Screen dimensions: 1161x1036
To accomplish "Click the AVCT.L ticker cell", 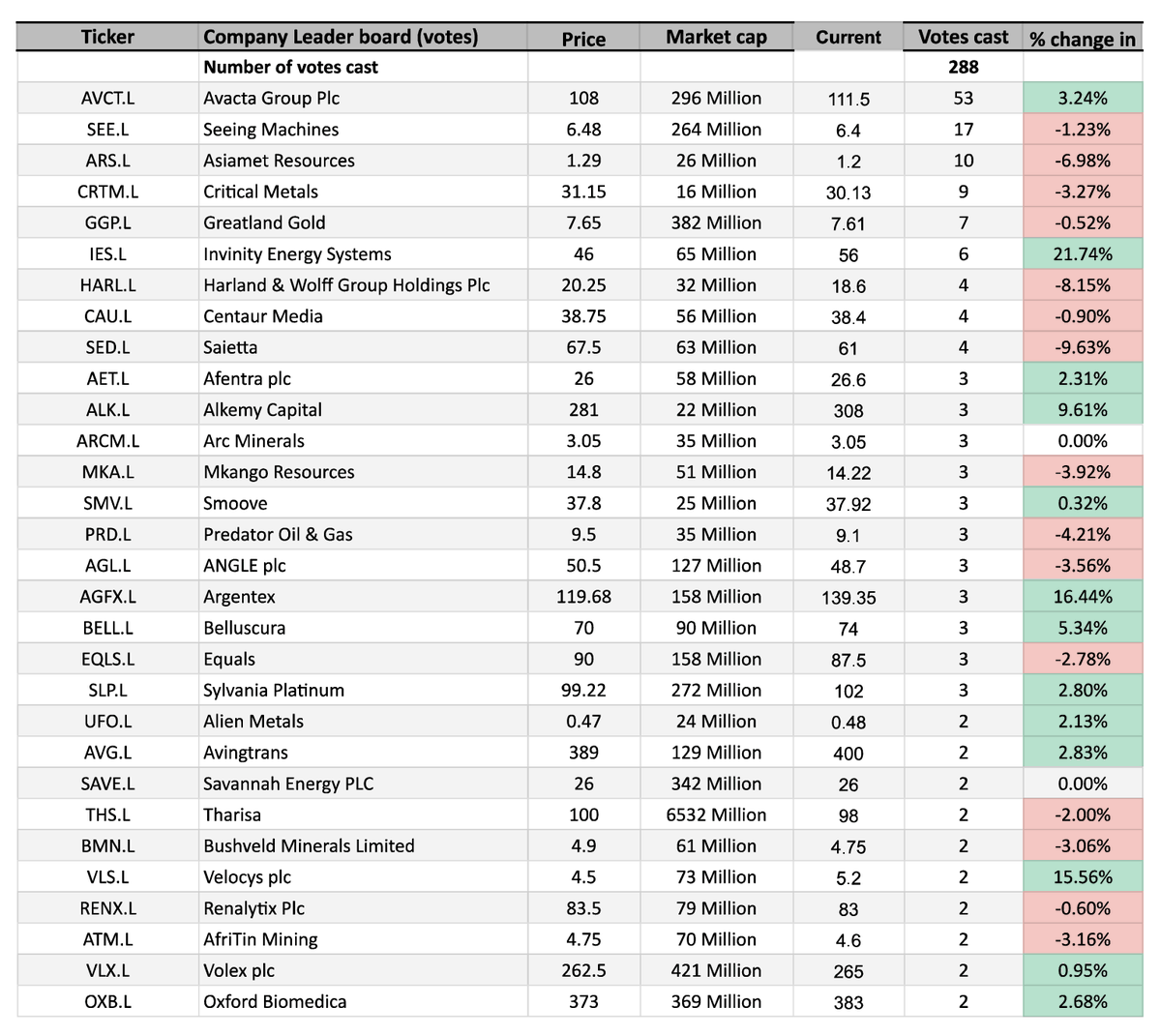I will pos(106,98).
